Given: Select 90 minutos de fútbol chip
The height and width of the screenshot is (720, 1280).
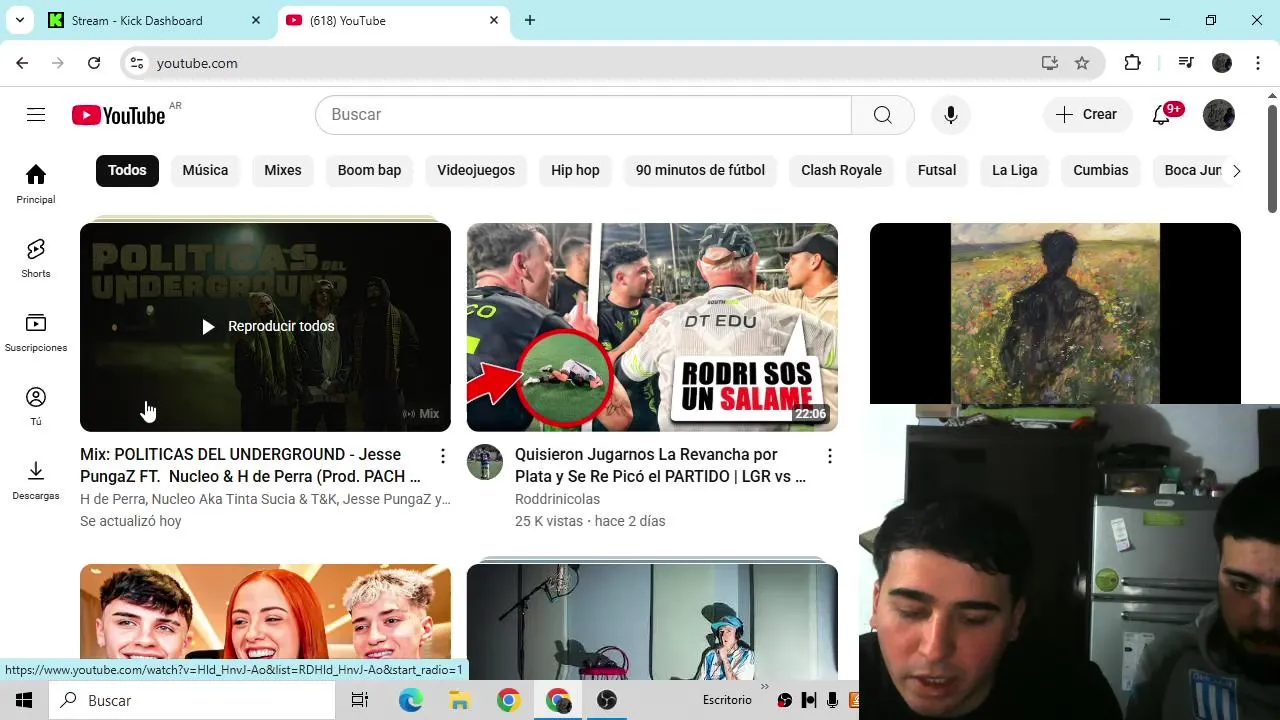Looking at the screenshot, I should click(x=700, y=170).
